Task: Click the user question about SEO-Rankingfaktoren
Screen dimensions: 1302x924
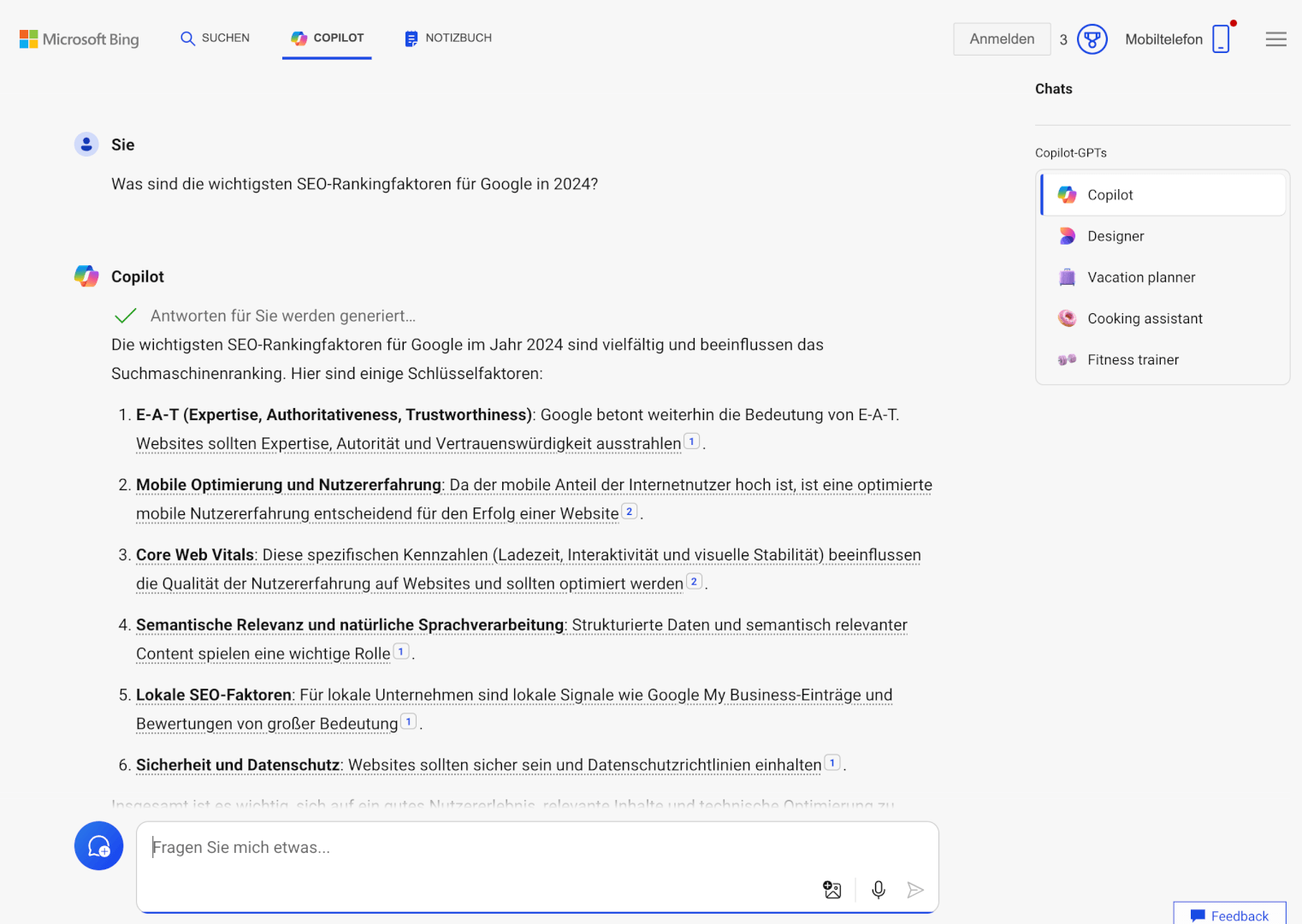Action: [355, 184]
